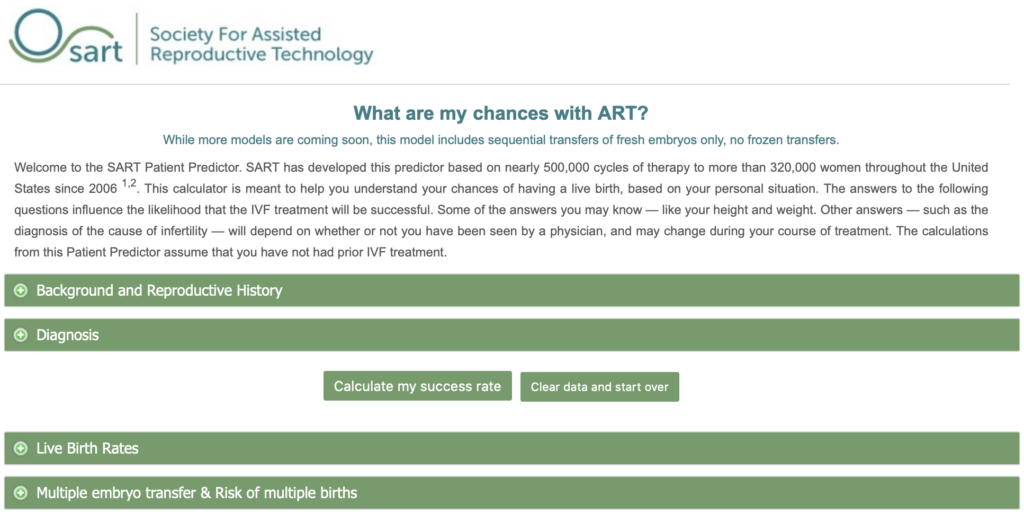1024x514 pixels.
Task: Expand Multiple embryo transfer & Risk of multiple births
Action: (511, 492)
